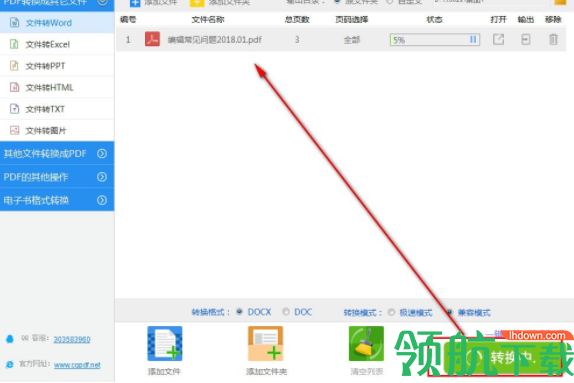This screenshot has width=574, height=383.
Task: Open 其他文件转换成PDF category
Action: [57, 153]
